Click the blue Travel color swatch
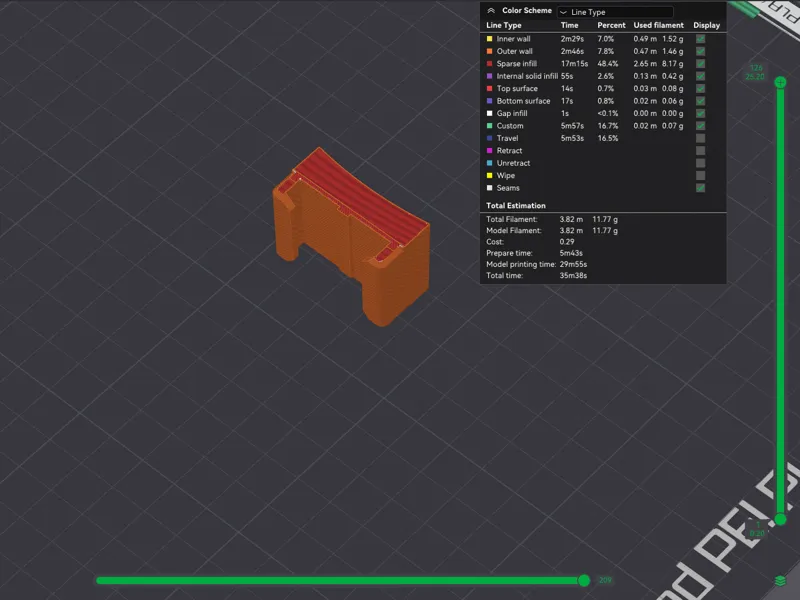Screen dimensions: 800x600 pos(489,138)
